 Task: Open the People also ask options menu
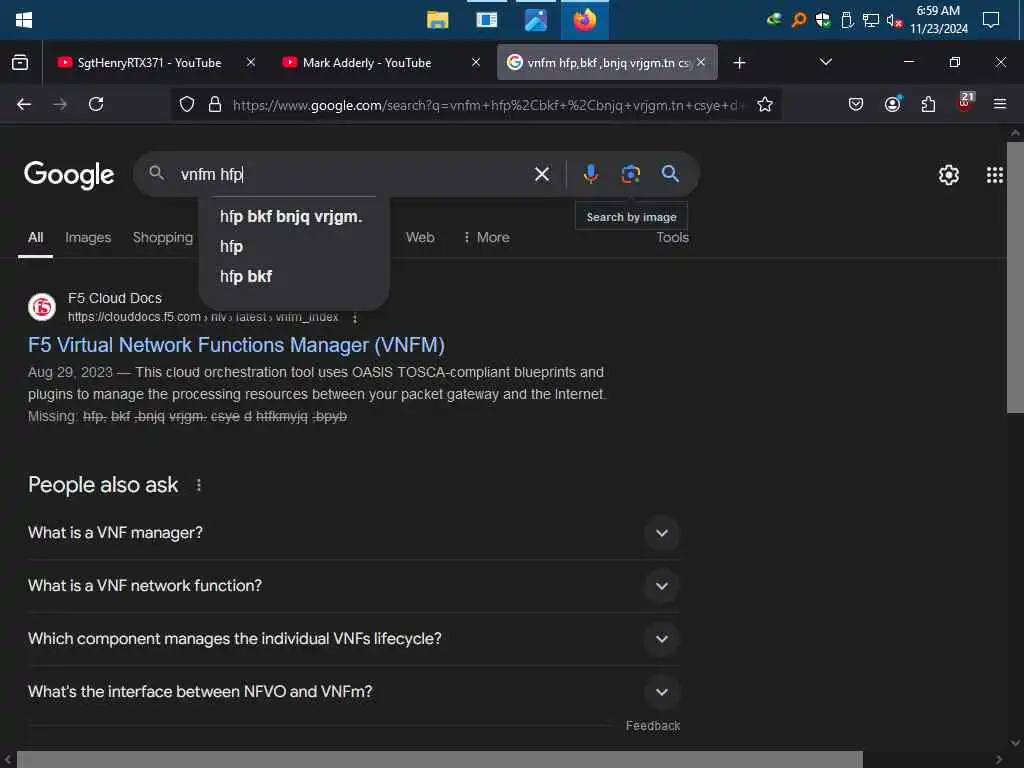click(x=199, y=485)
